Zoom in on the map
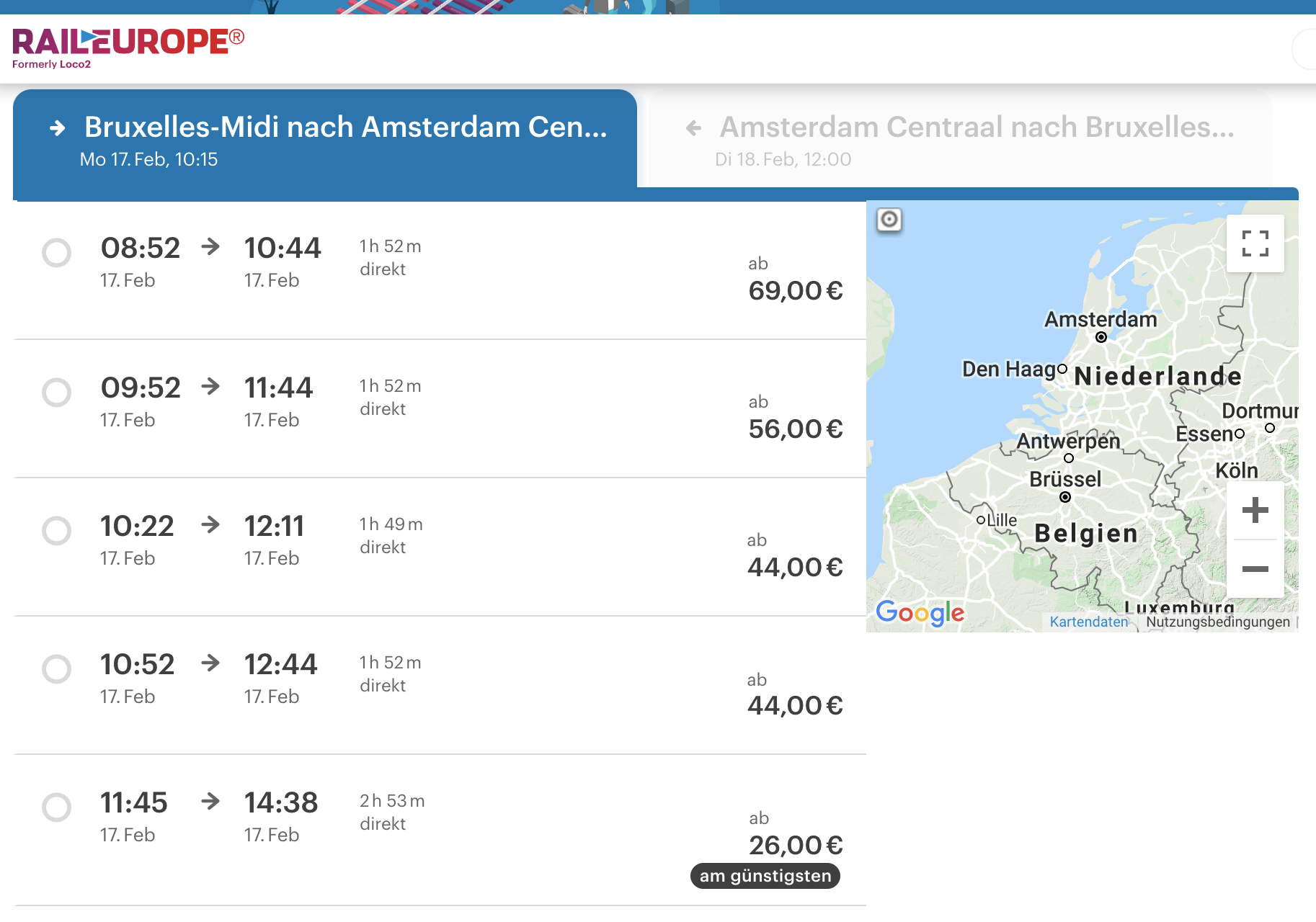This screenshot has height=922, width=1316. (x=1255, y=510)
